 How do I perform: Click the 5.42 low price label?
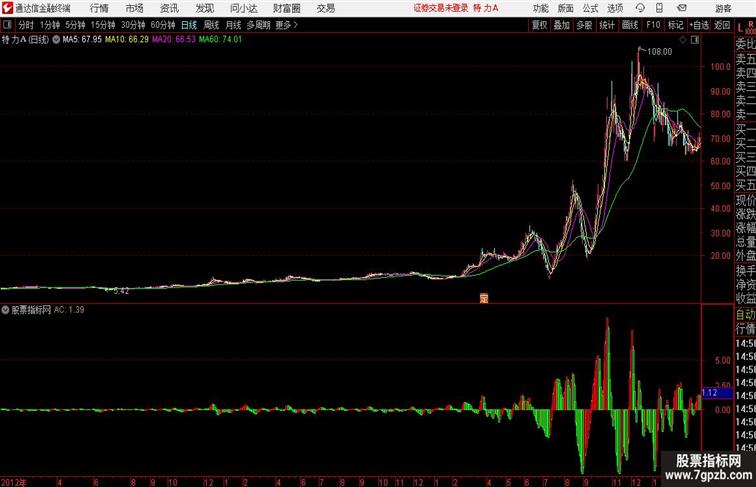(121, 291)
